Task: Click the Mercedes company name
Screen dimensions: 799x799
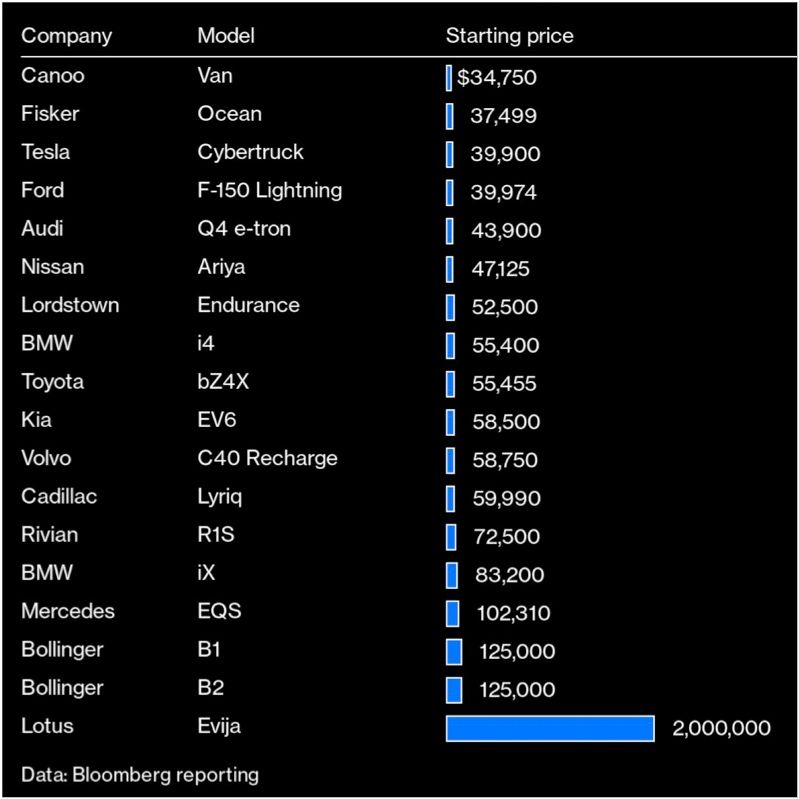Action: click(x=68, y=611)
